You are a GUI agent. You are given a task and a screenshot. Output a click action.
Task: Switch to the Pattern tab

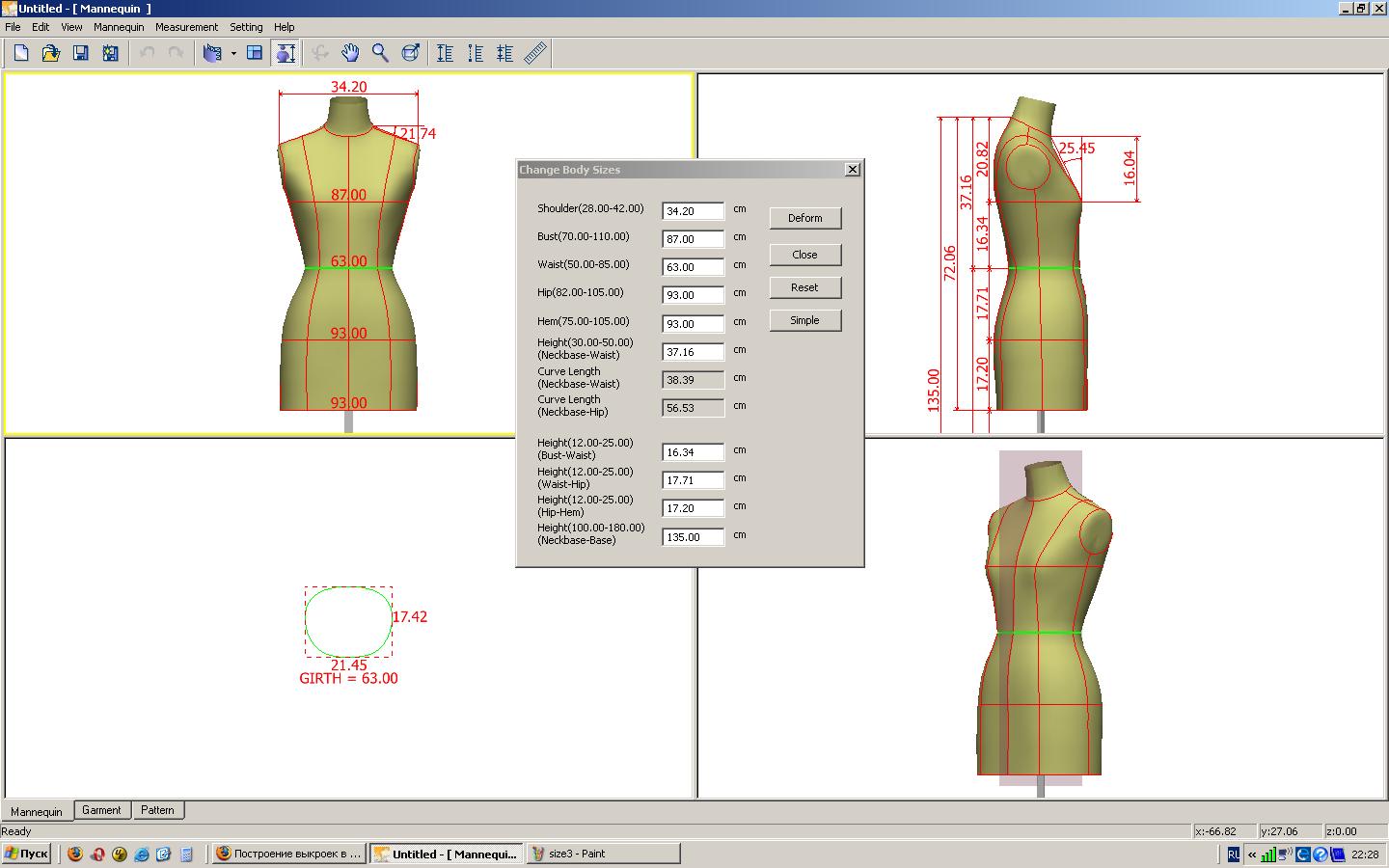[157, 810]
